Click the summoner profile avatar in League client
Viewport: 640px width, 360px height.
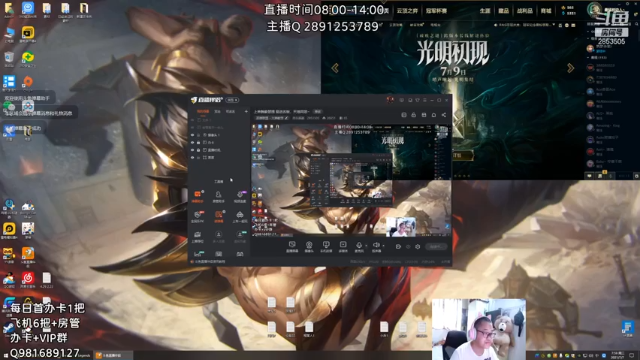tap(595, 9)
